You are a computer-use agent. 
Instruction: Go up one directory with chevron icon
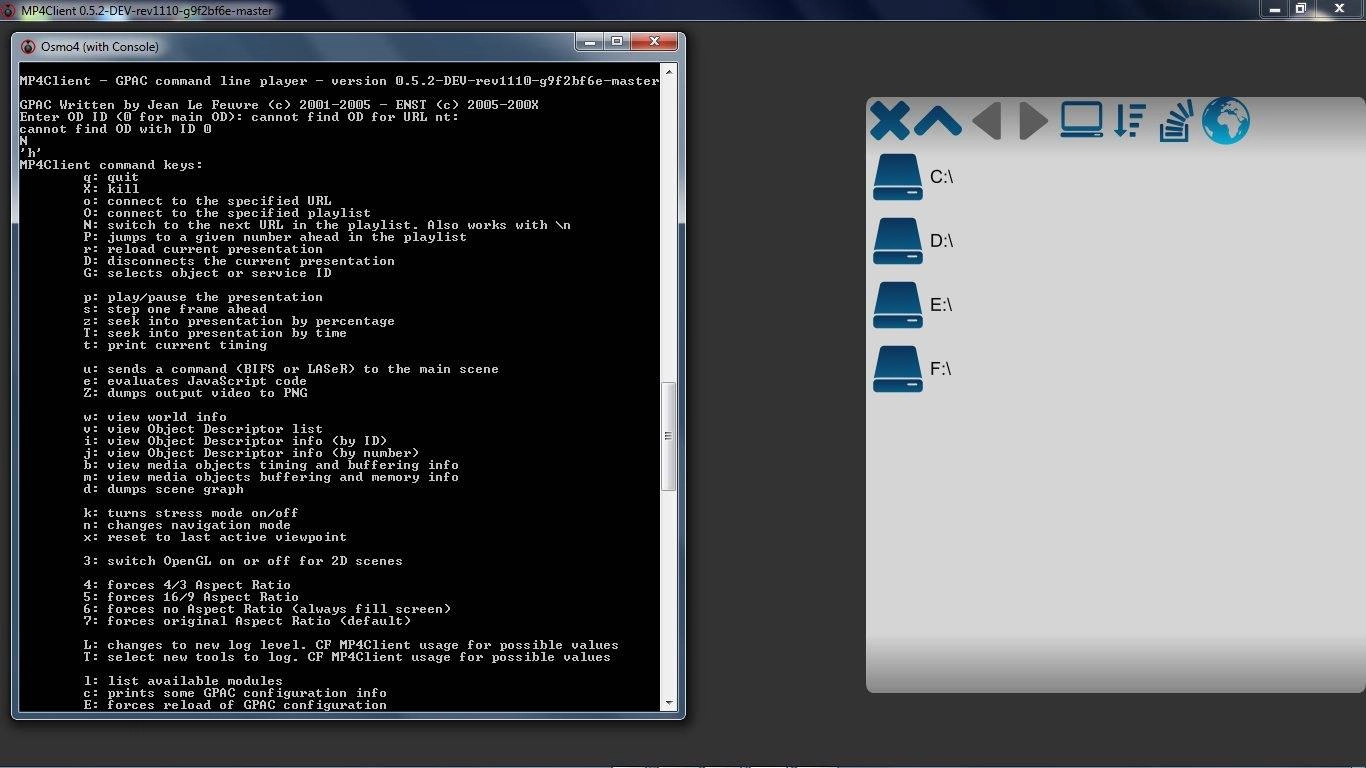pyautogui.click(x=937, y=122)
